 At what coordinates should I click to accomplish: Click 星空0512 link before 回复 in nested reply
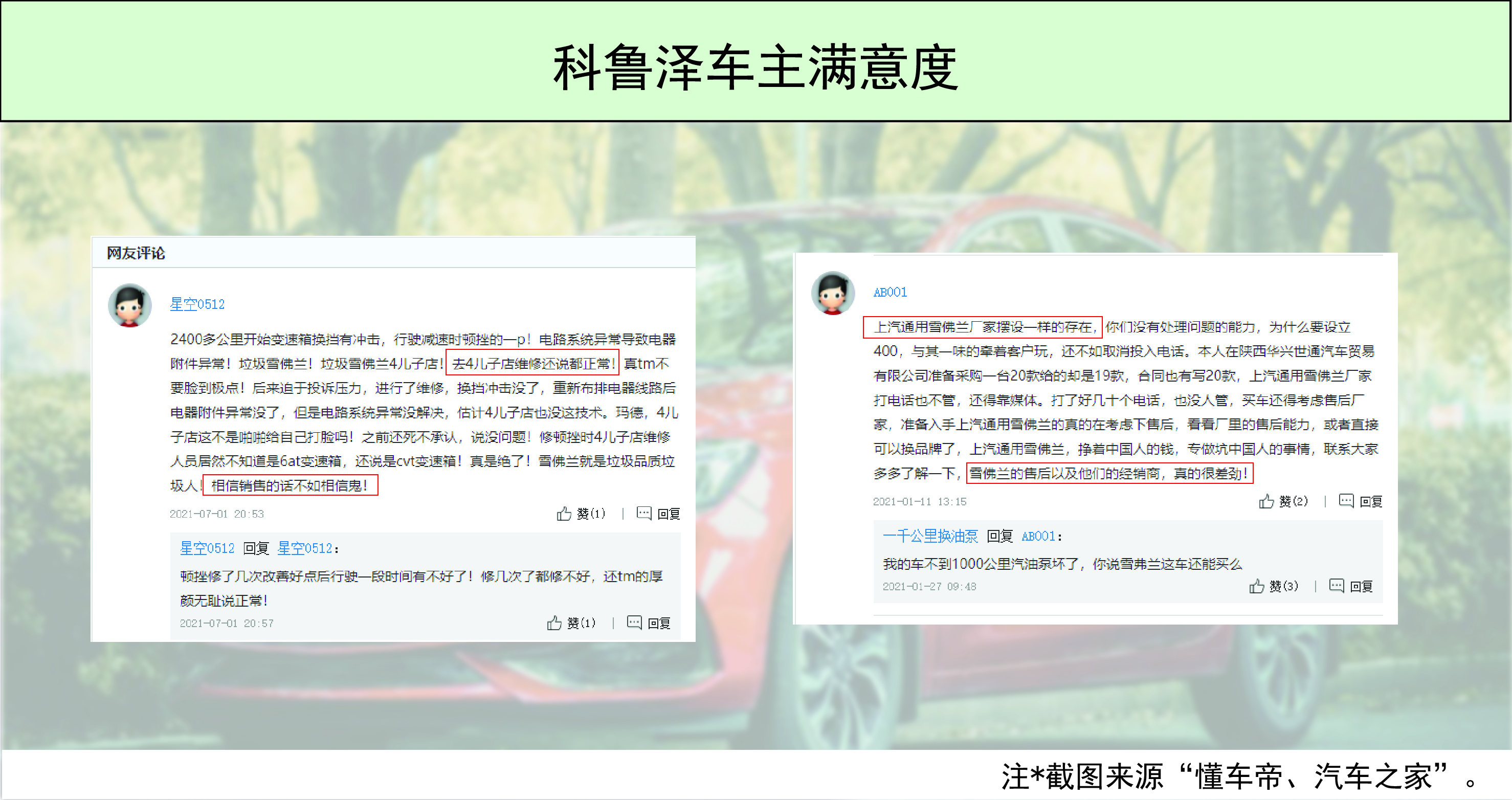click(207, 548)
